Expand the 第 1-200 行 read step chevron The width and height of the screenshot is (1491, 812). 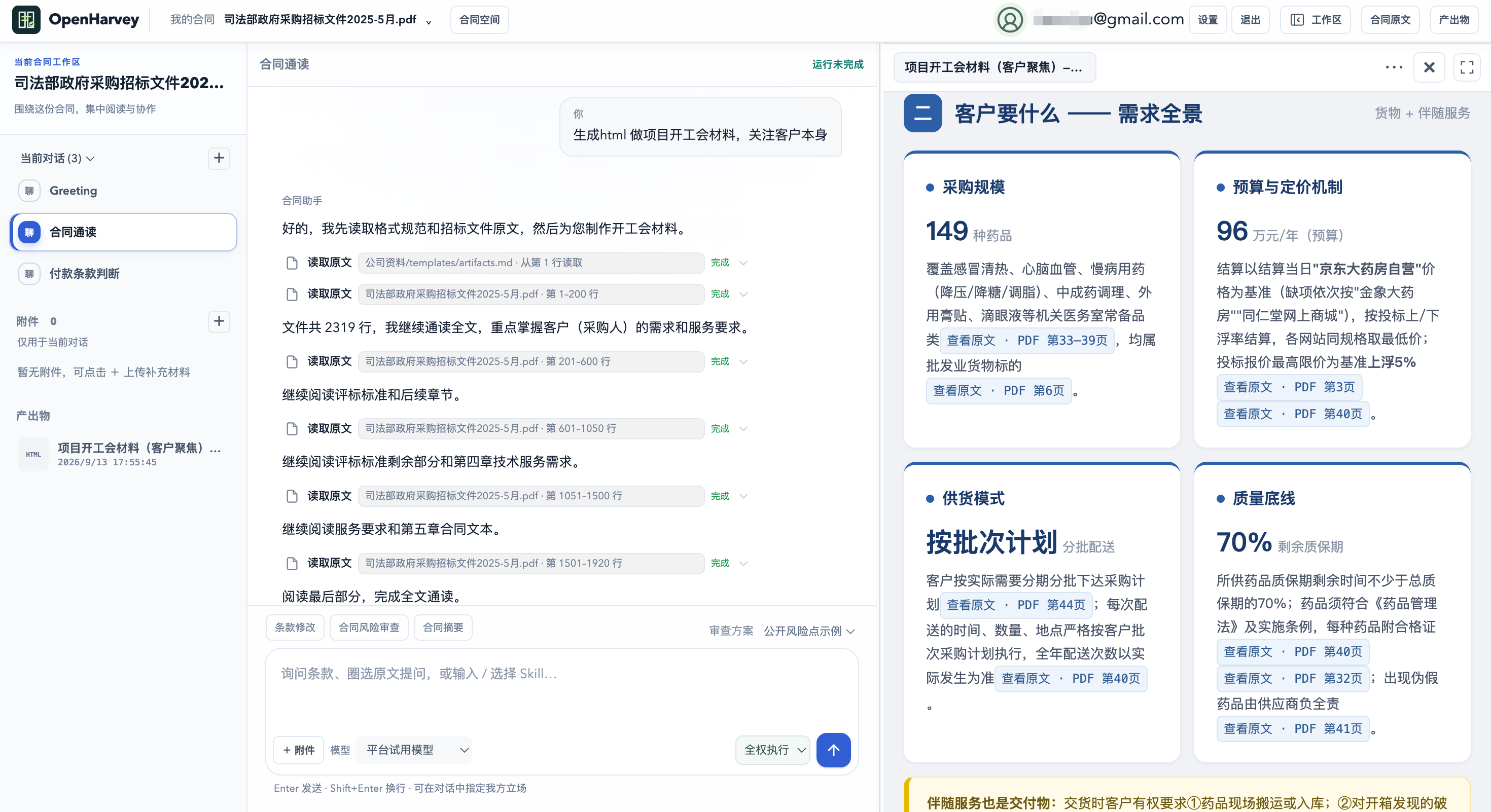tap(744, 294)
